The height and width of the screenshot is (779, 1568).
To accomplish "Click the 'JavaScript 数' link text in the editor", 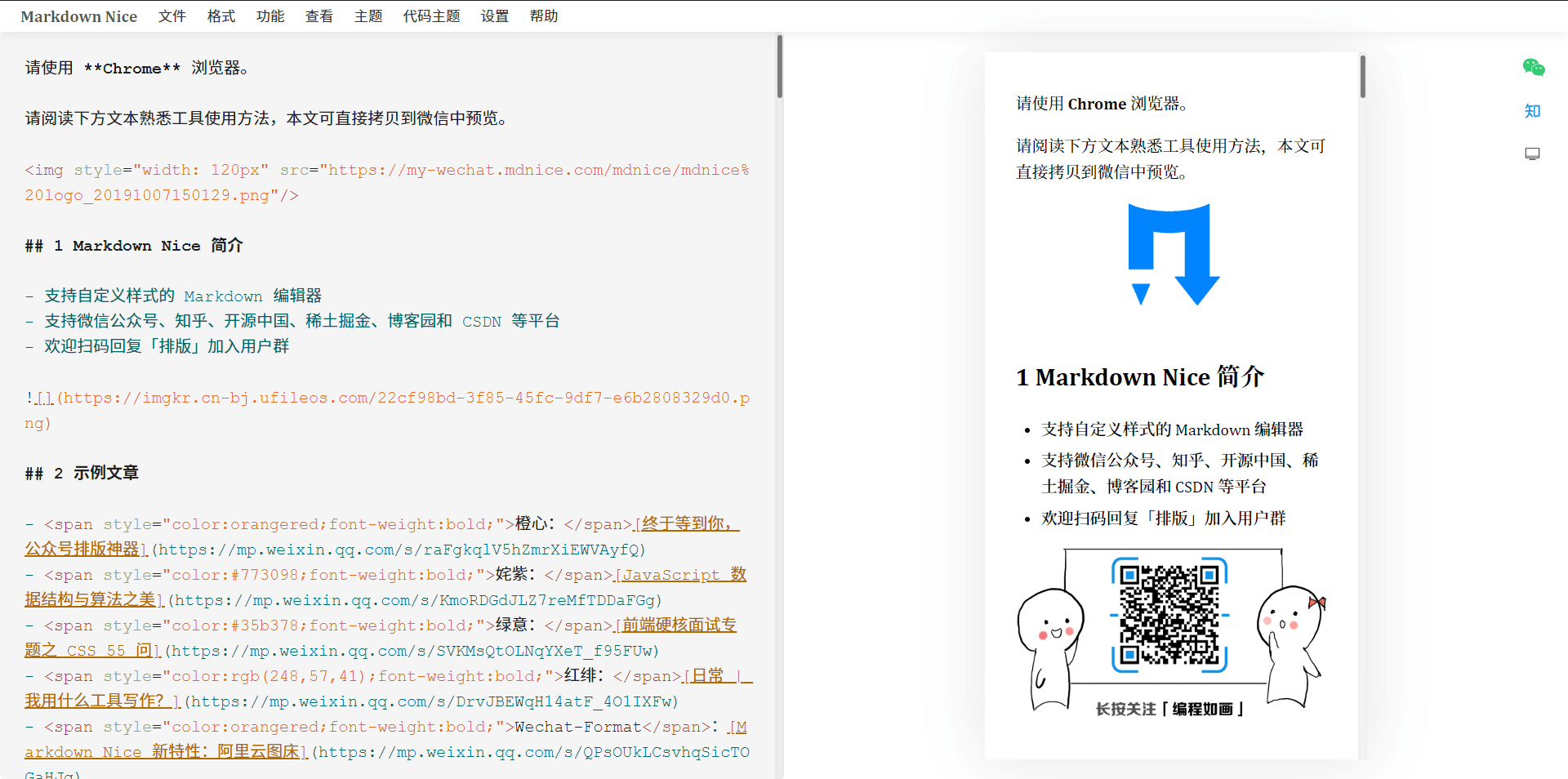I will click(x=680, y=574).
